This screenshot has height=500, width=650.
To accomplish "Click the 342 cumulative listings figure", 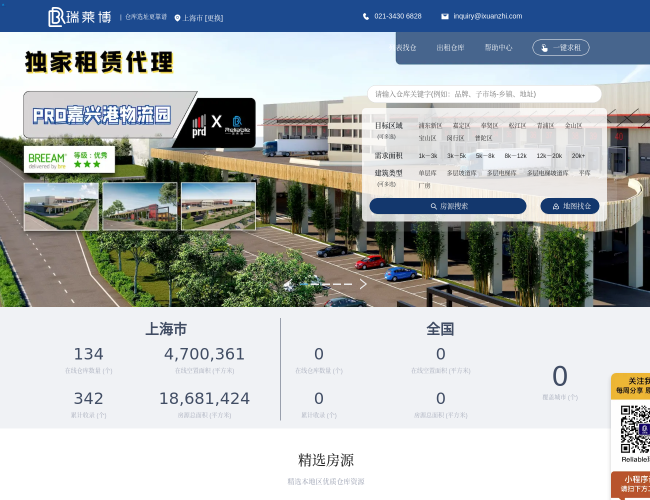I will [88, 399].
